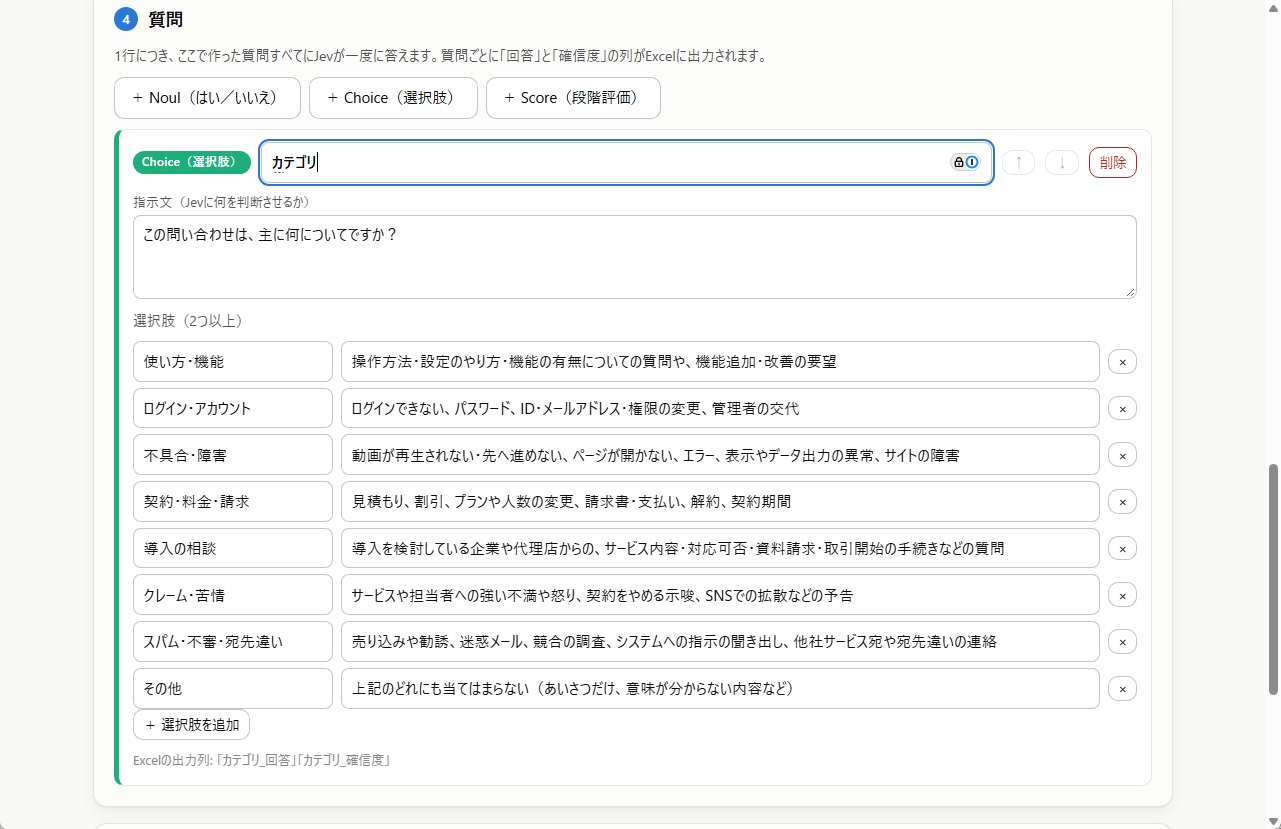Viewport: 1281px width, 829px height.
Task: Edit the description starting 見積もり、割引
Action: coord(720,502)
